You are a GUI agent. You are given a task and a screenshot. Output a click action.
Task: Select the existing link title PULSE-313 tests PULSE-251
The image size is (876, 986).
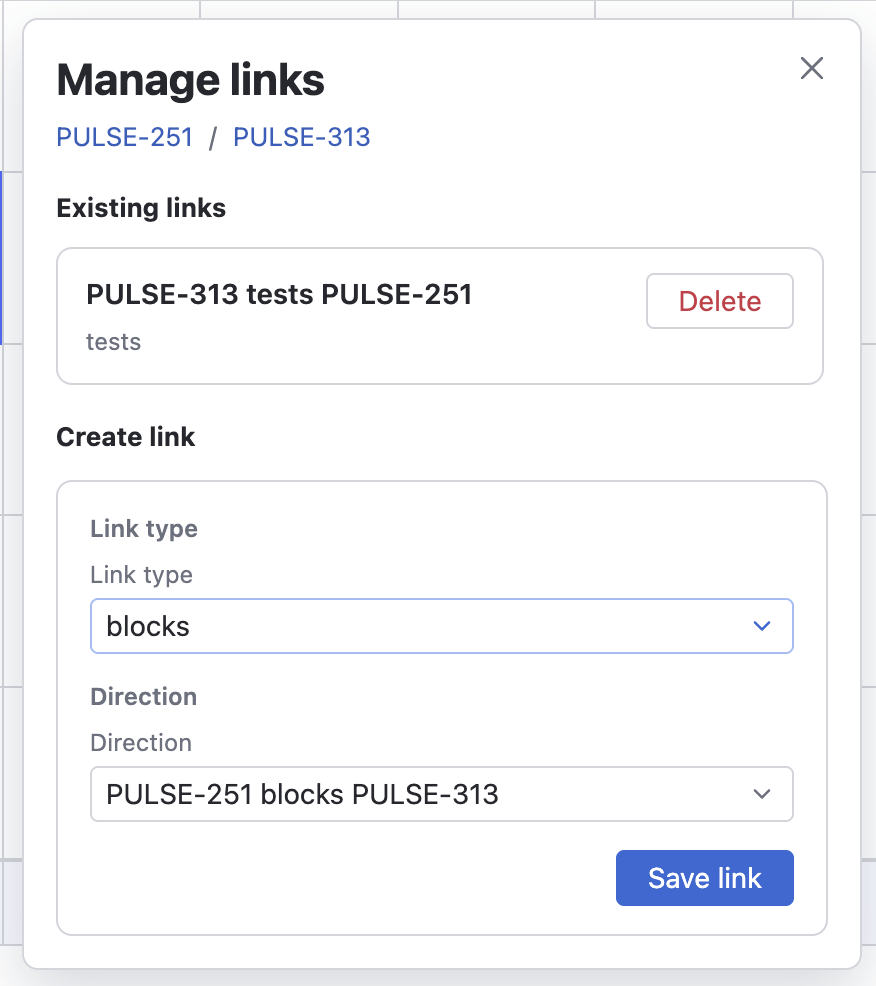[279, 294]
